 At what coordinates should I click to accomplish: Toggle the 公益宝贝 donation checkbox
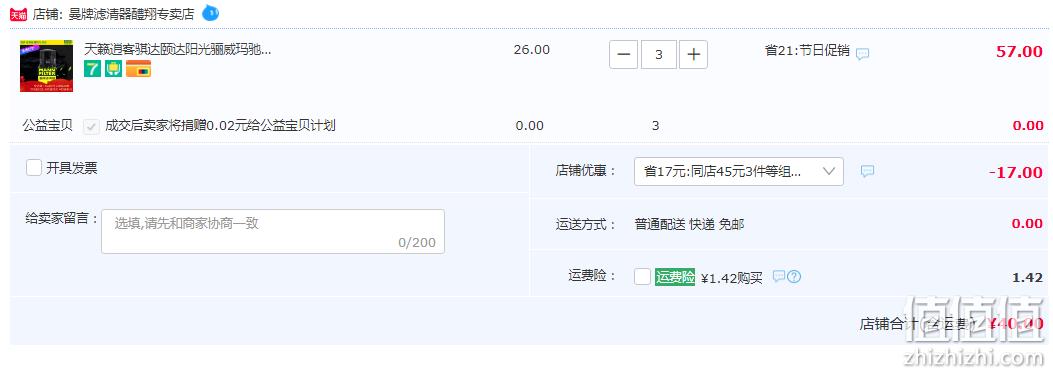click(91, 126)
